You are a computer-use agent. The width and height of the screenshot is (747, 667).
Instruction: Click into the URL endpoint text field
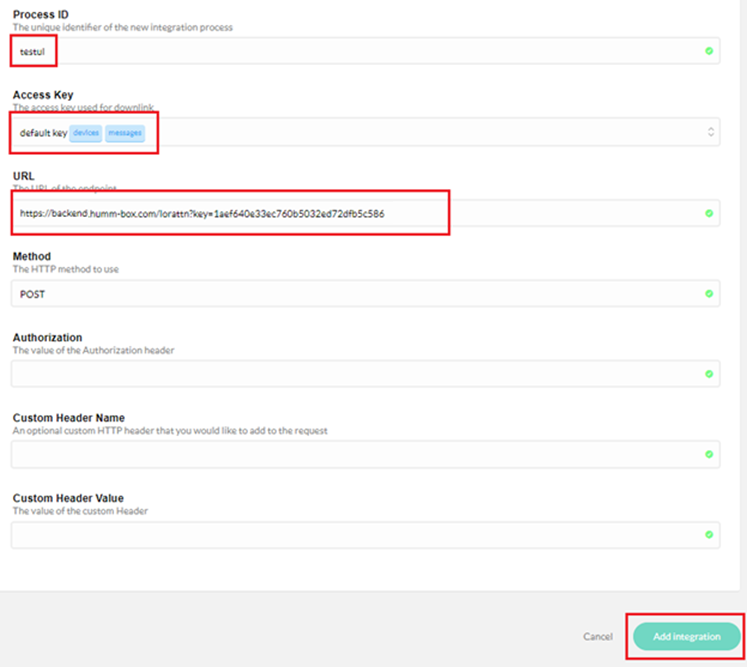pos(360,213)
